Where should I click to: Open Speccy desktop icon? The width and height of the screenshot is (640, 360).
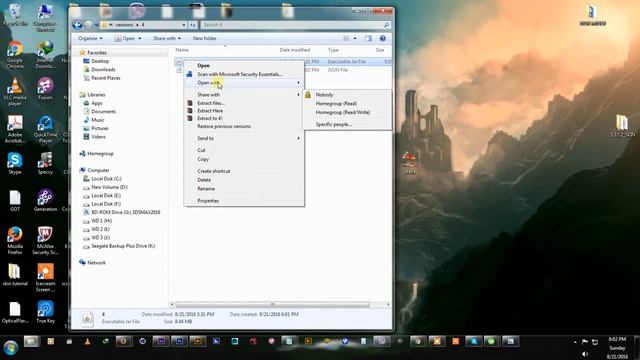click(x=45, y=163)
